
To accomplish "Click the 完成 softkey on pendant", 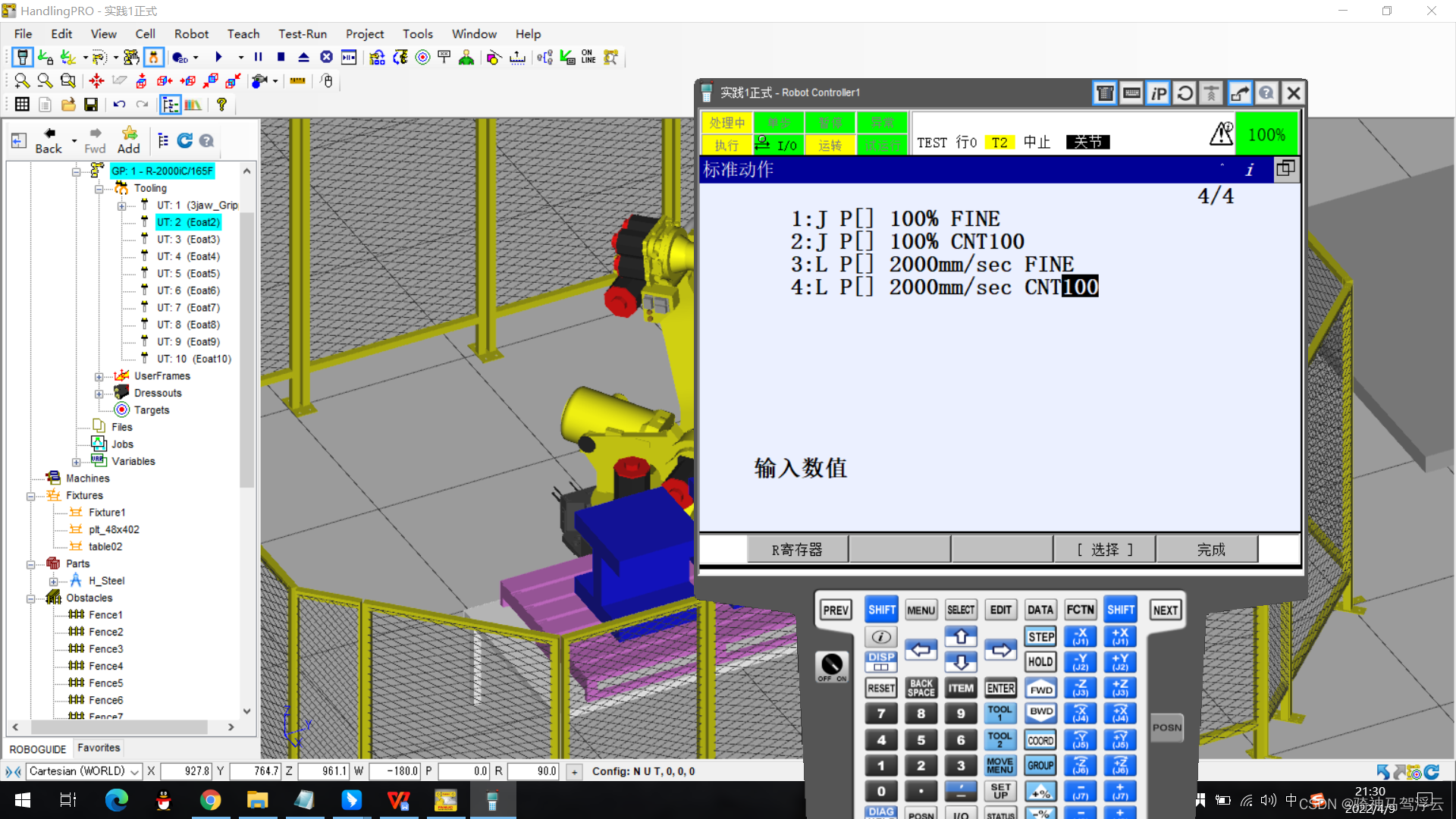I will 1207,550.
